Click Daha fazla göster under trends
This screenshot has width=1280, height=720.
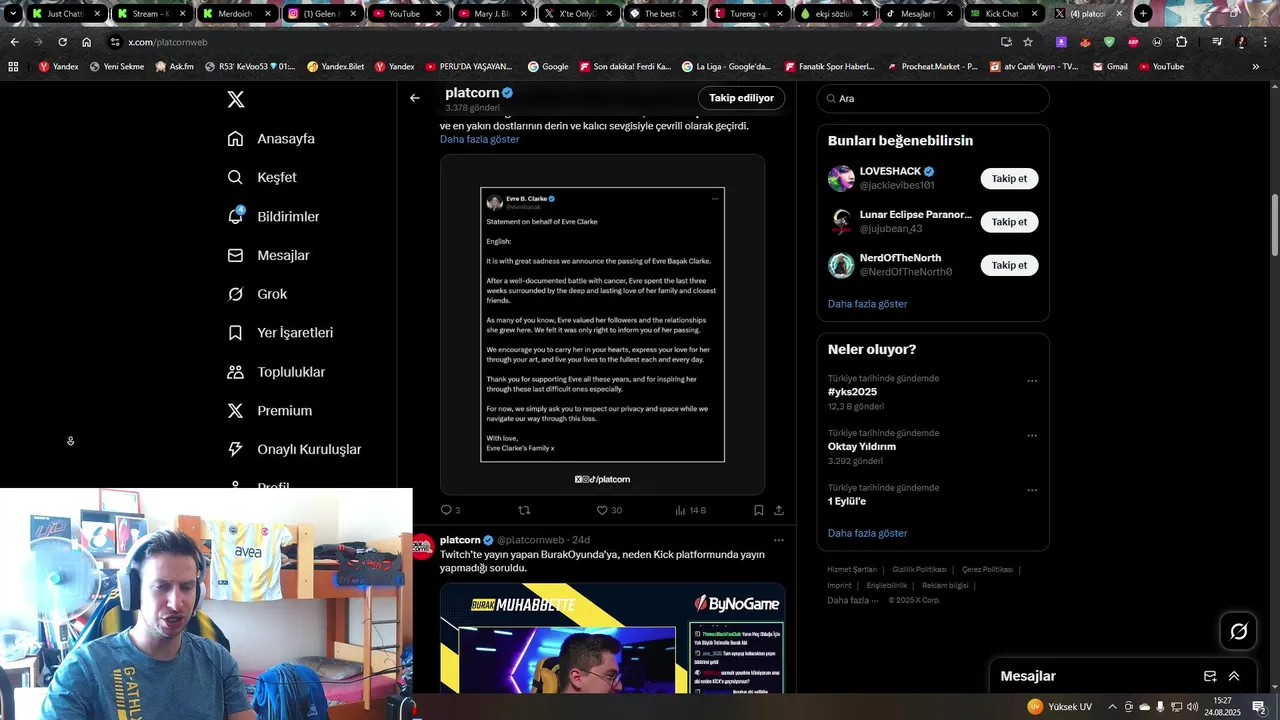coord(867,534)
